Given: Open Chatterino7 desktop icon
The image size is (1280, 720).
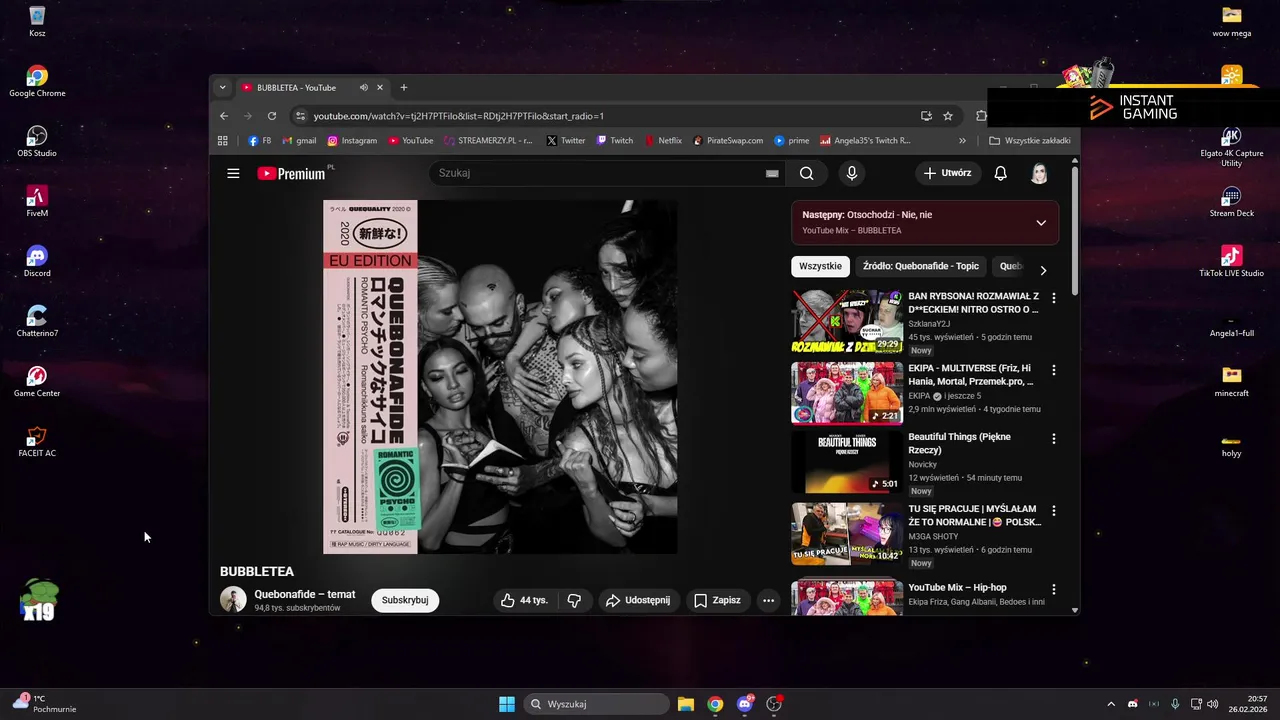Looking at the screenshot, I should pyautogui.click(x=37, y=321).
